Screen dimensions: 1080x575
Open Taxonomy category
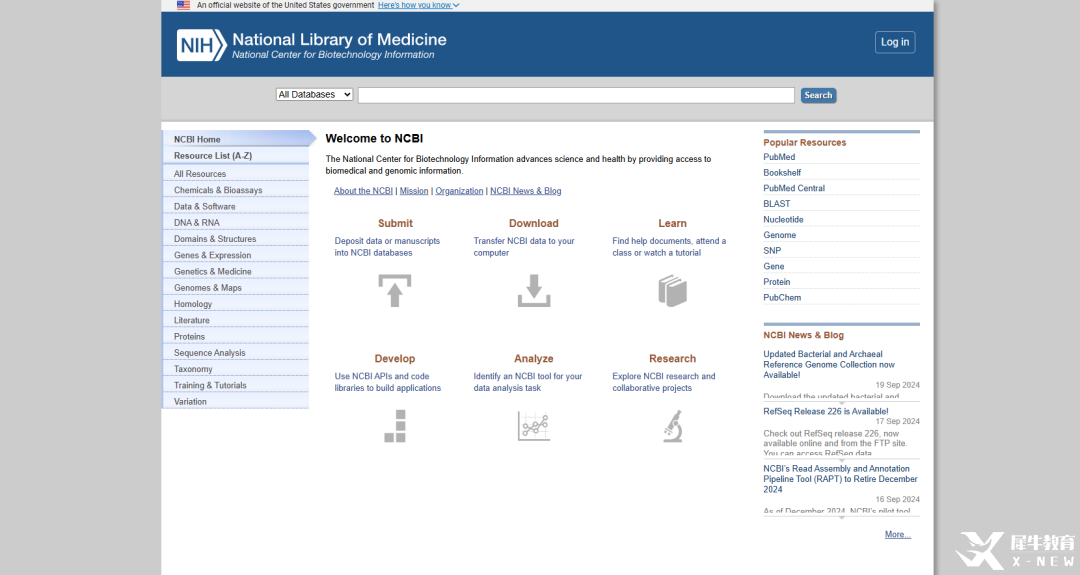(236, 369)
